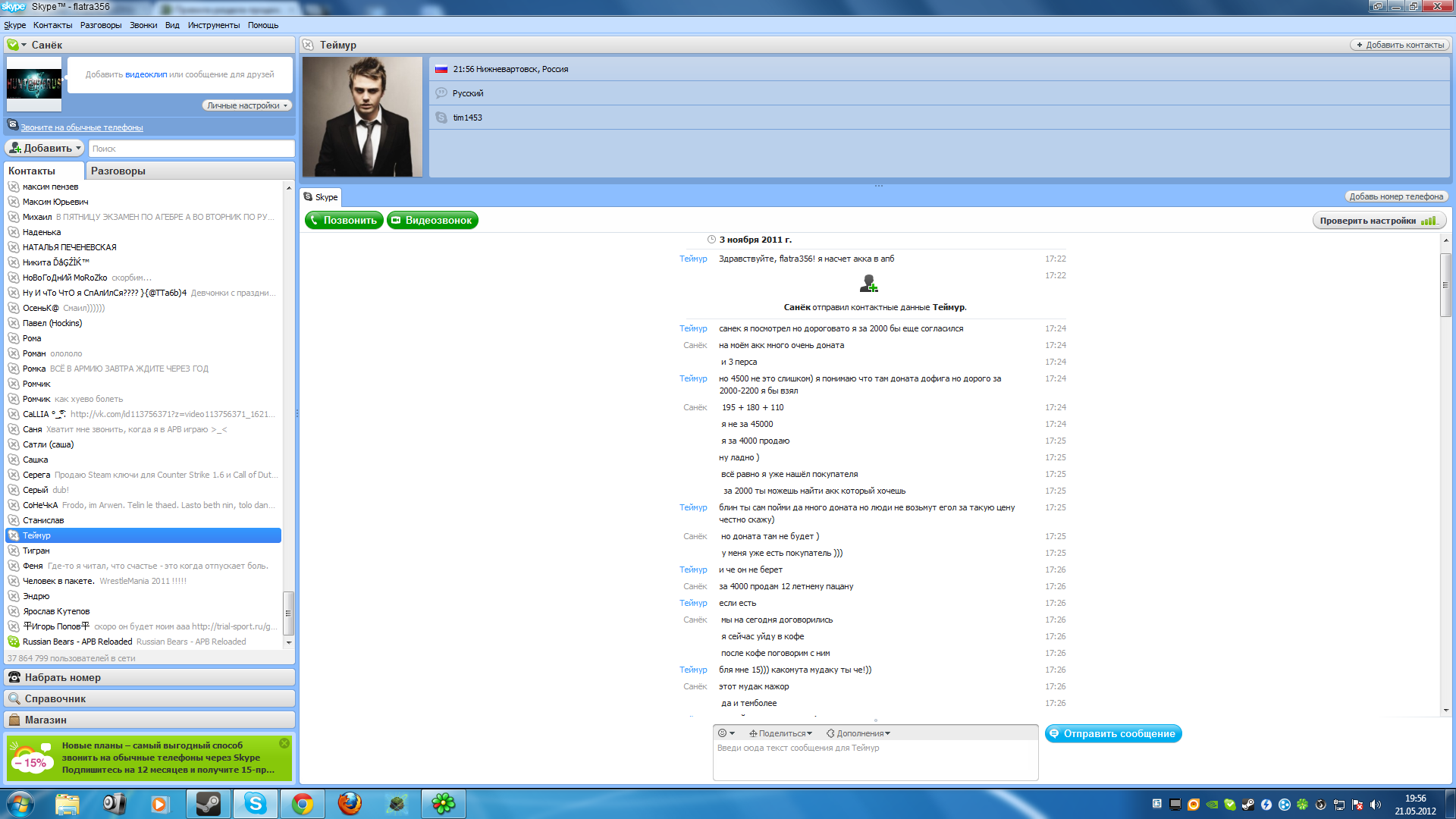Click the network tray icon
1456x819 pixels.
(1339, 805)
